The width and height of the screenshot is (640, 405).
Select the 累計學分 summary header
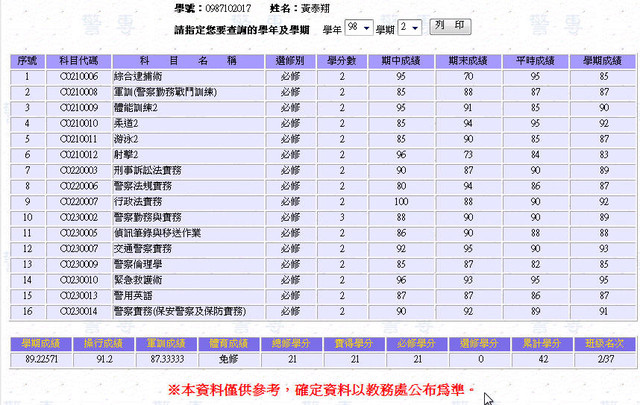[x=542, y=344]
